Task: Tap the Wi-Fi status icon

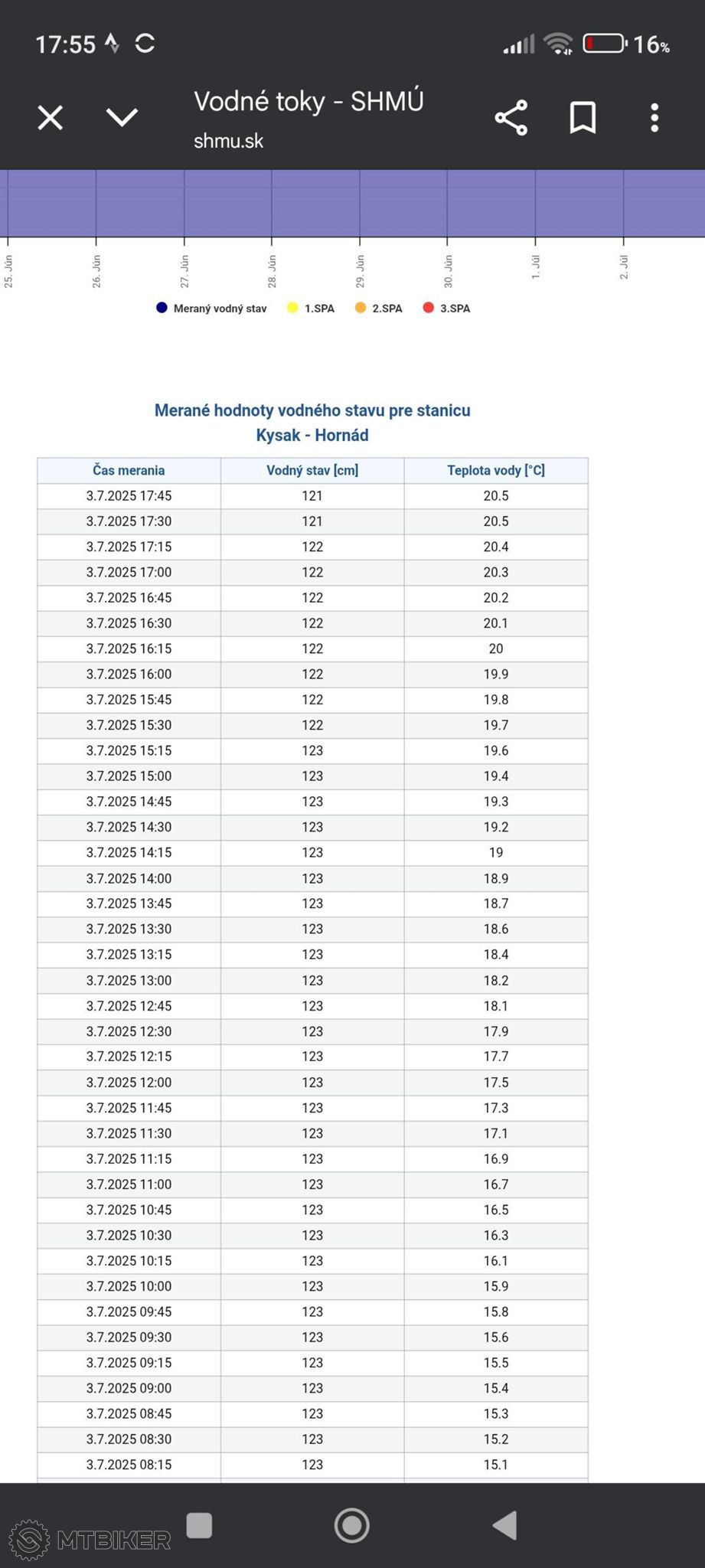Action: point(558,44)
